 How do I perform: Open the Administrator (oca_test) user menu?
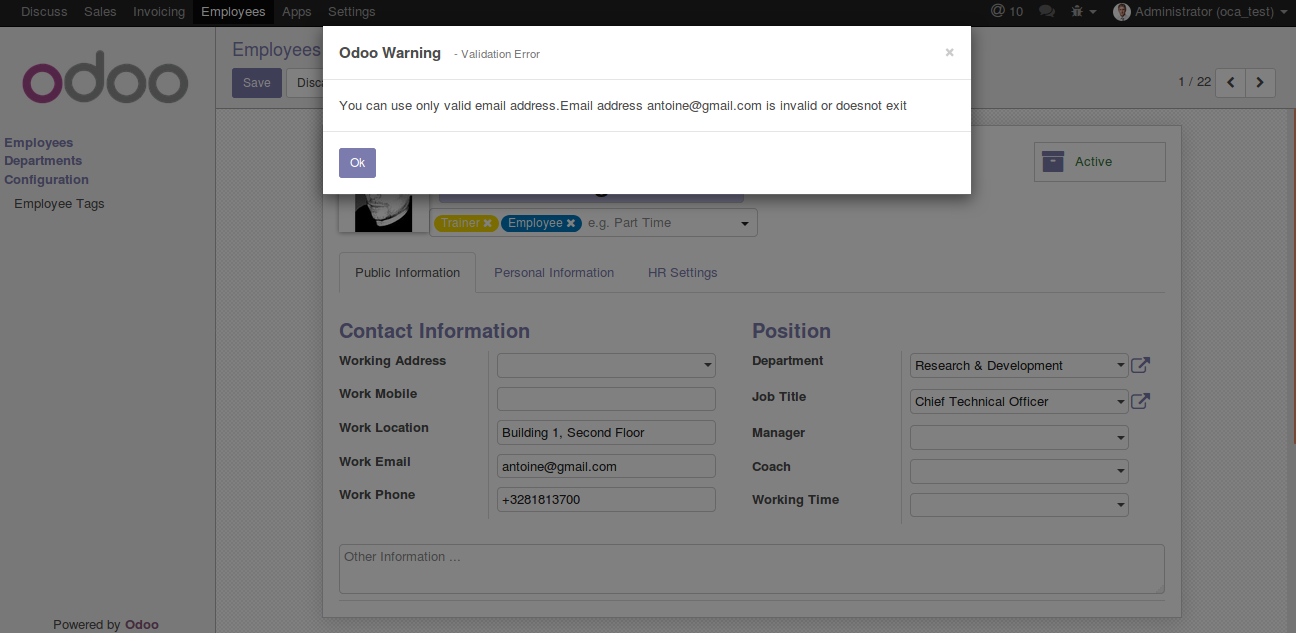[1200, 12]
